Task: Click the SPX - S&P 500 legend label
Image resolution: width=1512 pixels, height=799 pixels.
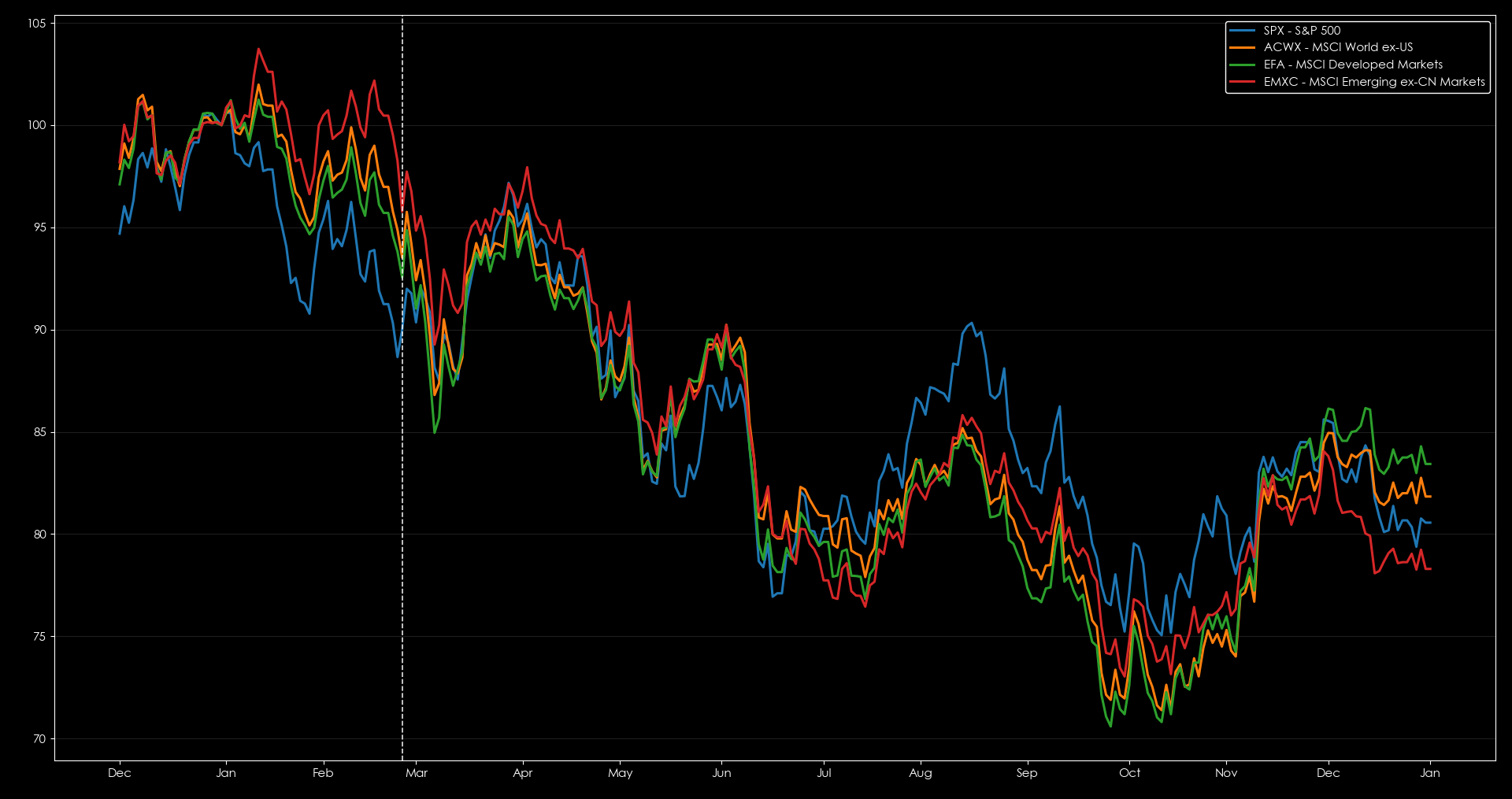Action: tap(1302, 31)
